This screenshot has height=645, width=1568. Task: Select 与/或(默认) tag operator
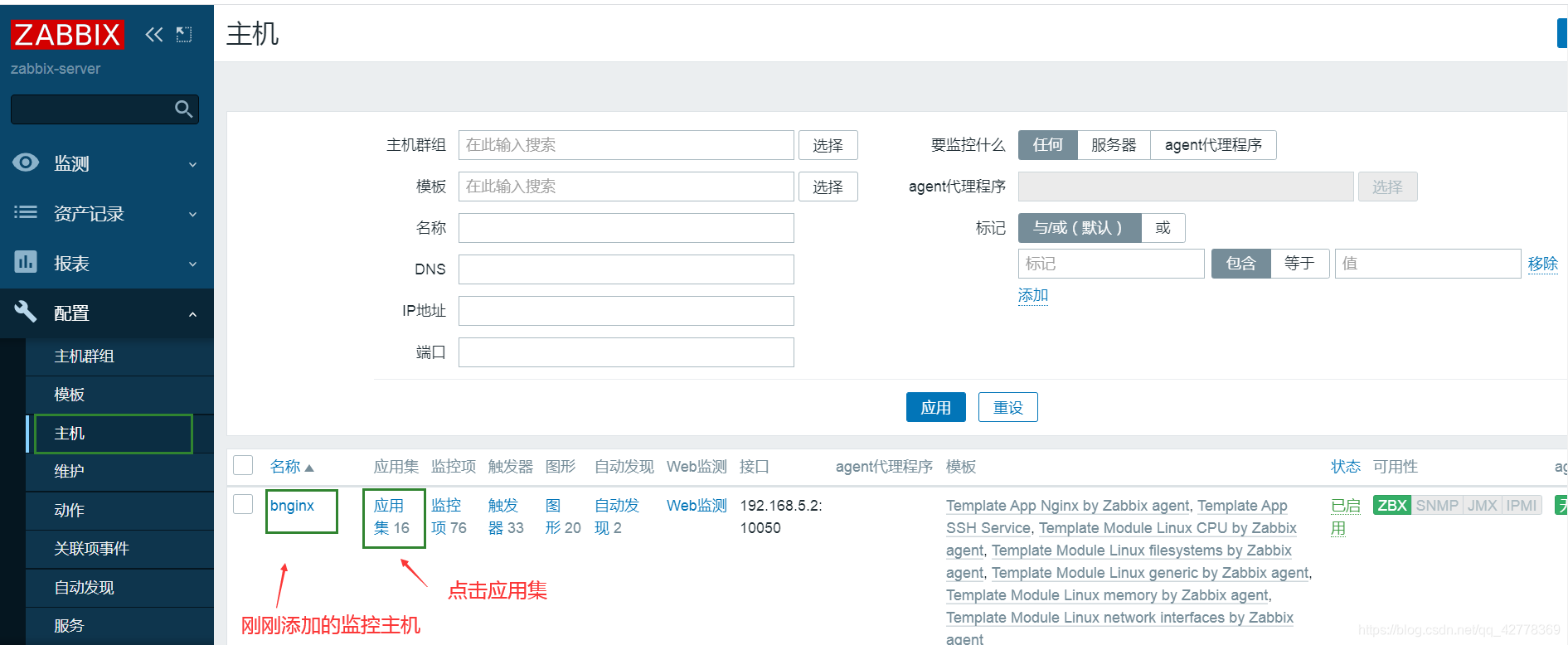[1080, 228]
